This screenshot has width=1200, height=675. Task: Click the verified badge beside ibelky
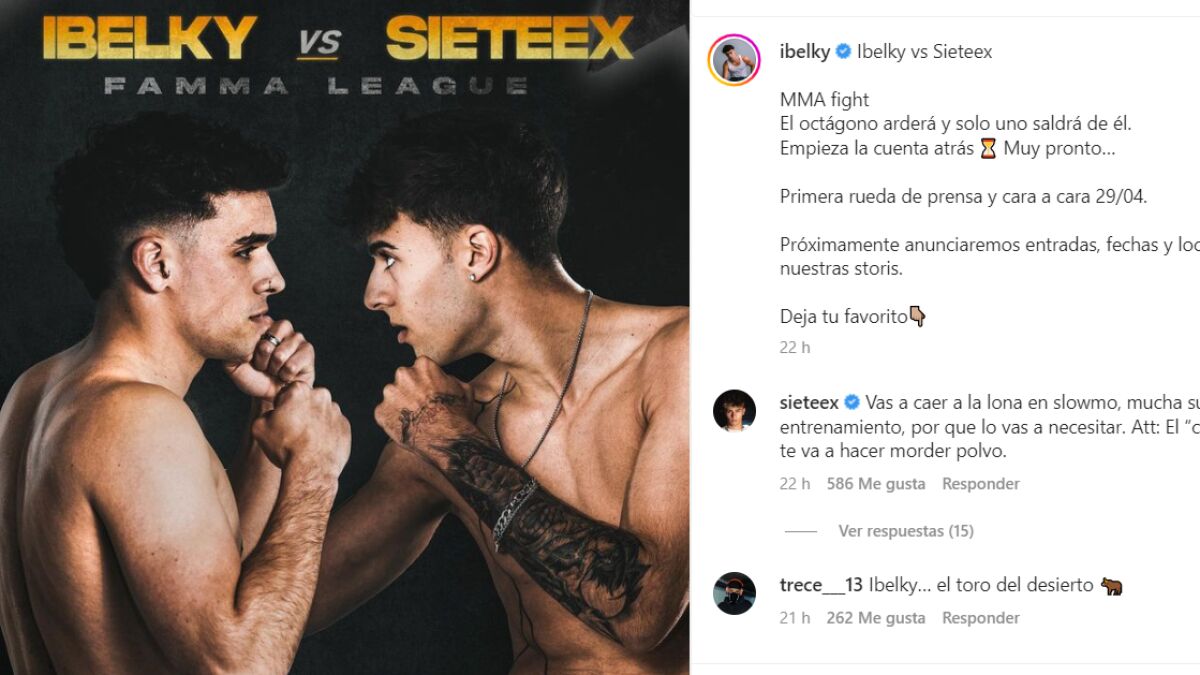tap(843, 52)
